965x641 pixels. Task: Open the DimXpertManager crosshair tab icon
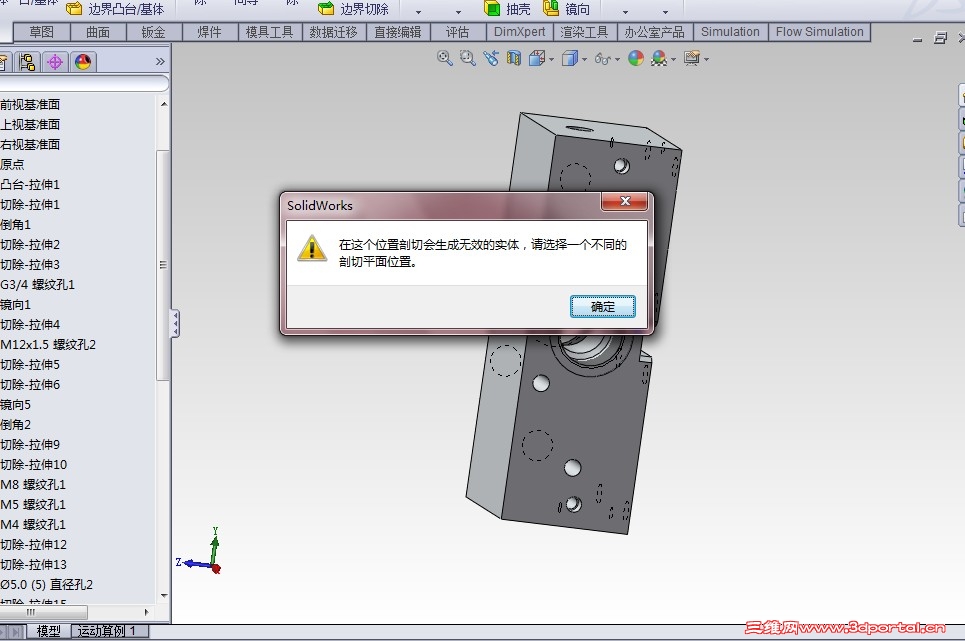tap(55, 62)
